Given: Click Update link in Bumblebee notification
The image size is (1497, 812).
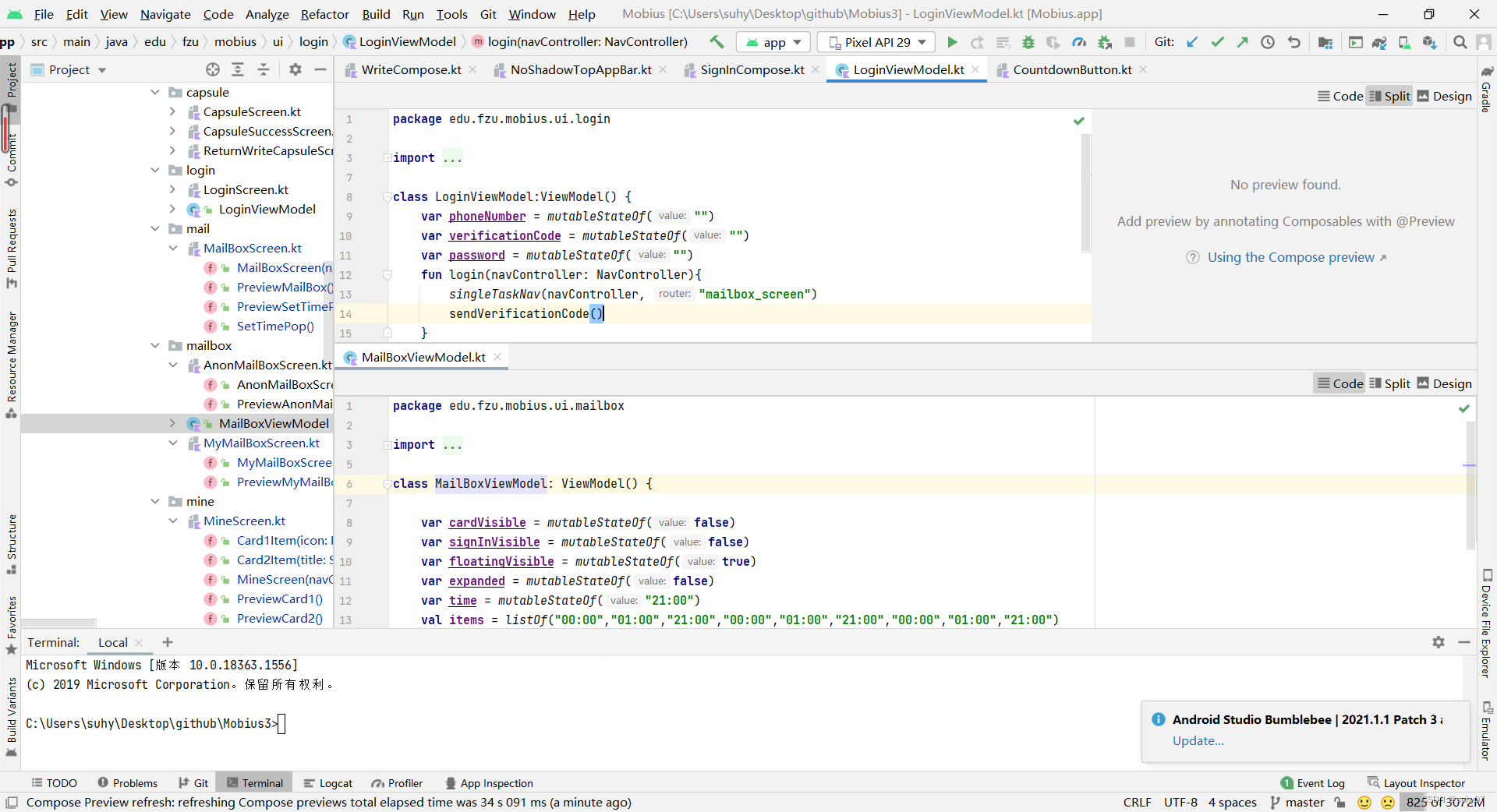Looking at the screenshot, I should pyautogui.click(x=1198, y=740).
